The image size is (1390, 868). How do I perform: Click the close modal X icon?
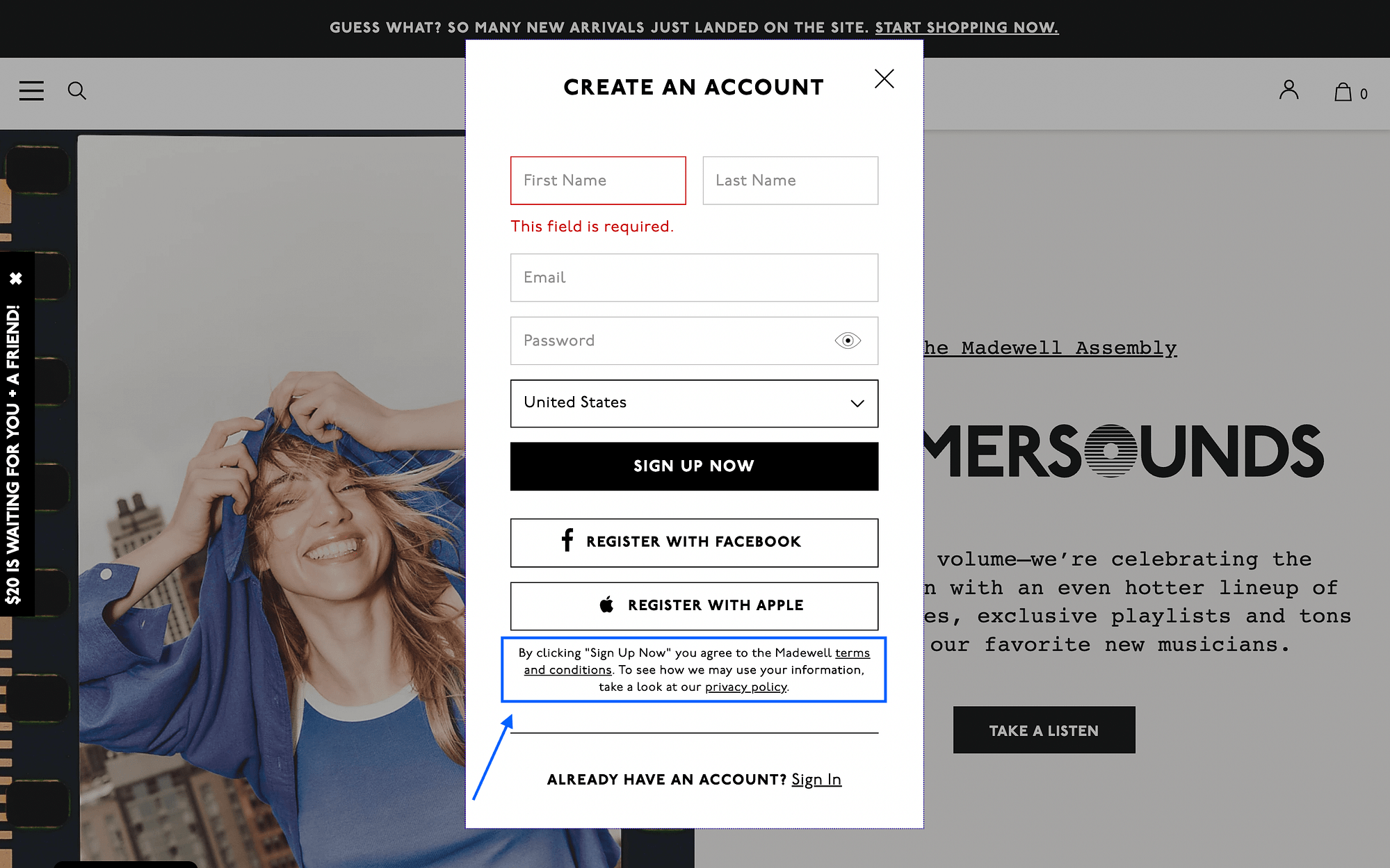pos(883,78)
